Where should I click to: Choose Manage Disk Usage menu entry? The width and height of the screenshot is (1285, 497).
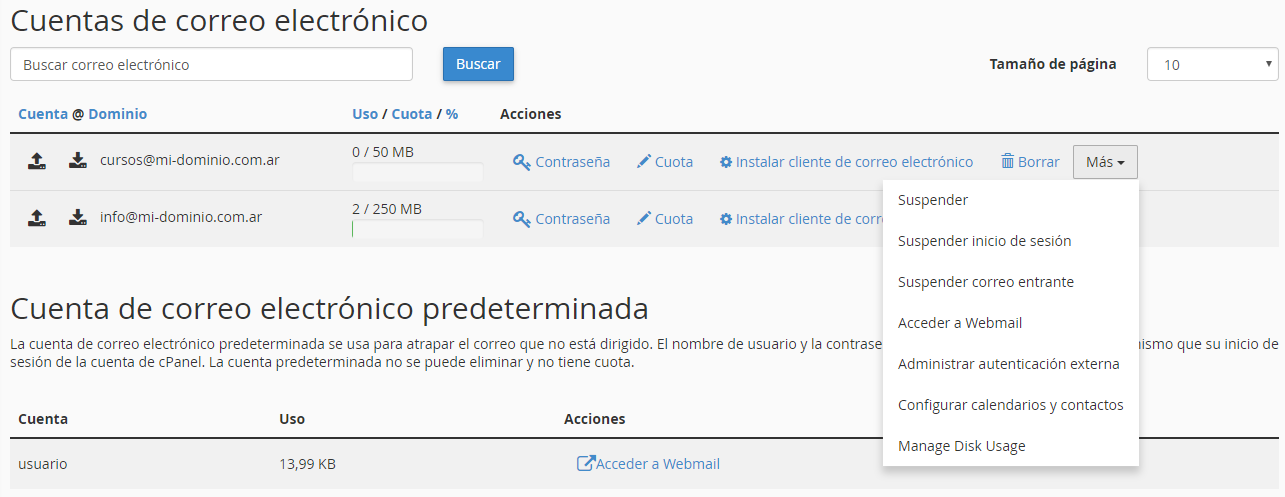961,446
